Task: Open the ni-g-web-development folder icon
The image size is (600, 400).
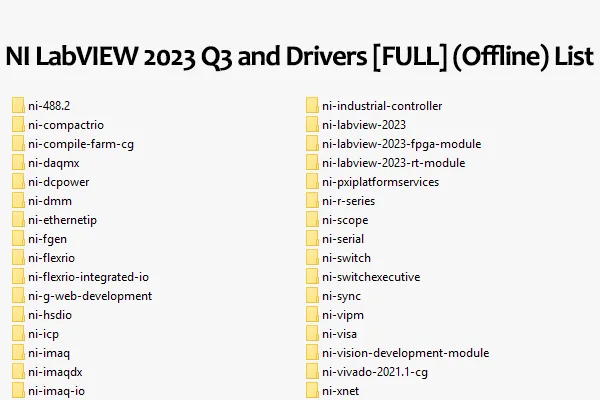Action: [x=18, y=296]
